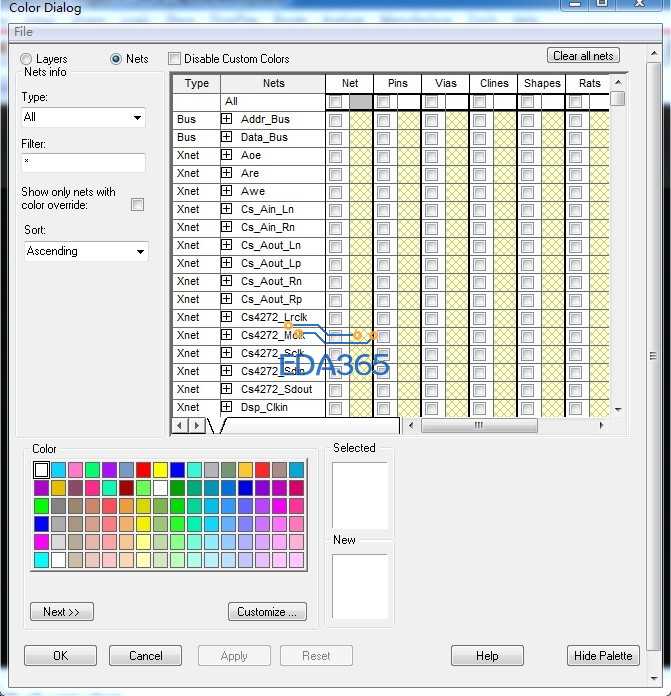Select the Cs_Ain_Ln net name
671x696 pixels.
point(267,209)
